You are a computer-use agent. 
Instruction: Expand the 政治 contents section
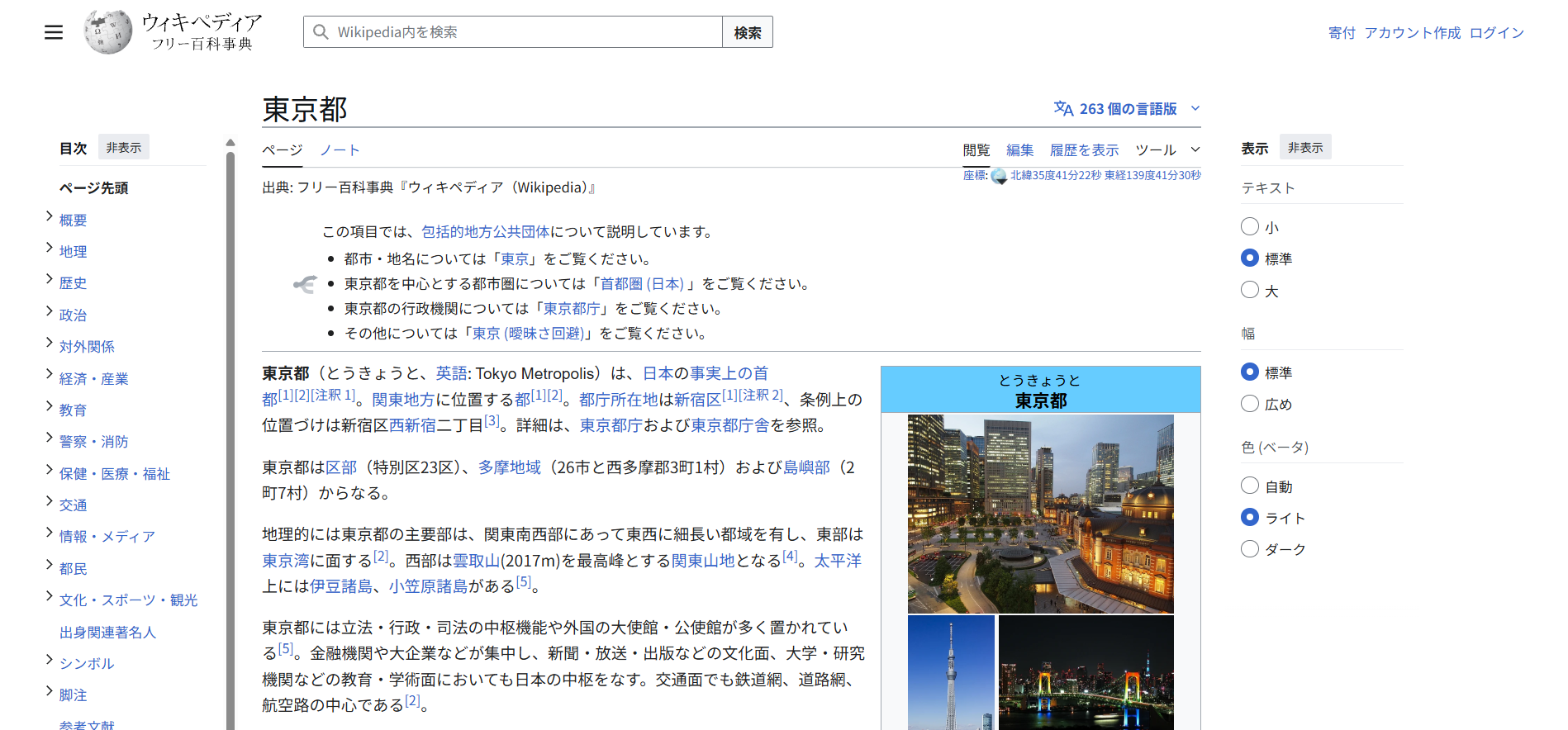49,311
